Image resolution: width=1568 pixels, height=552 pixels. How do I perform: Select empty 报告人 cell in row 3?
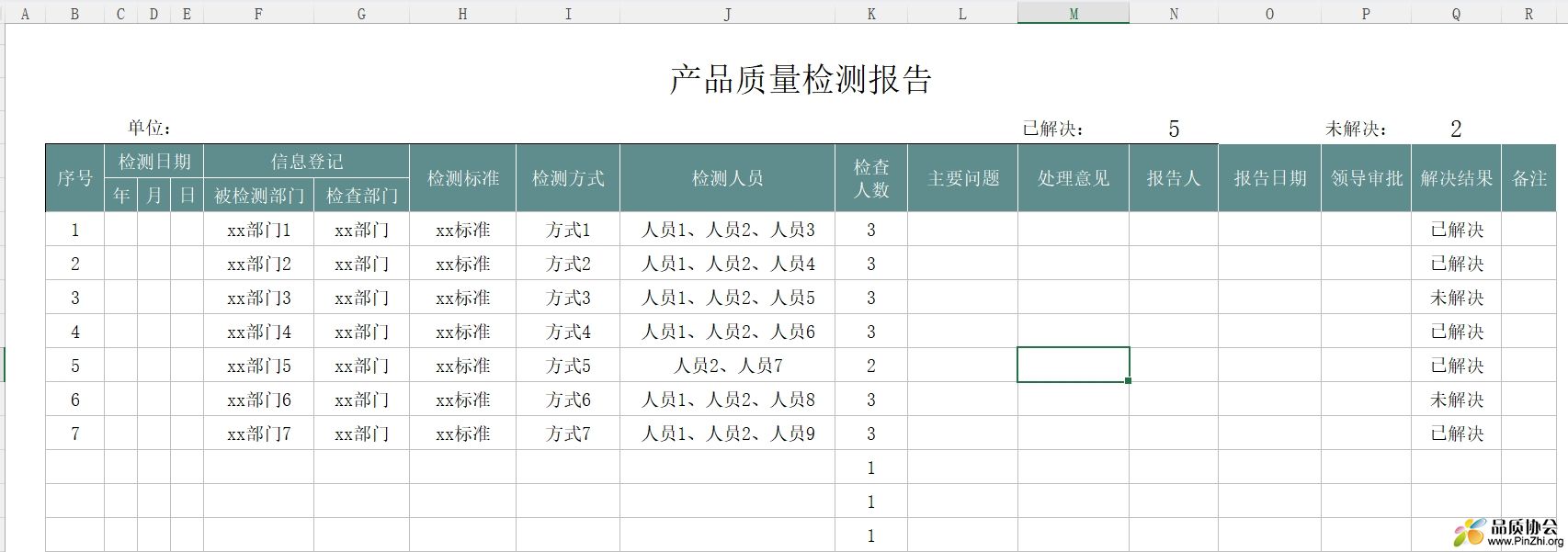[x=1174, y=298]
